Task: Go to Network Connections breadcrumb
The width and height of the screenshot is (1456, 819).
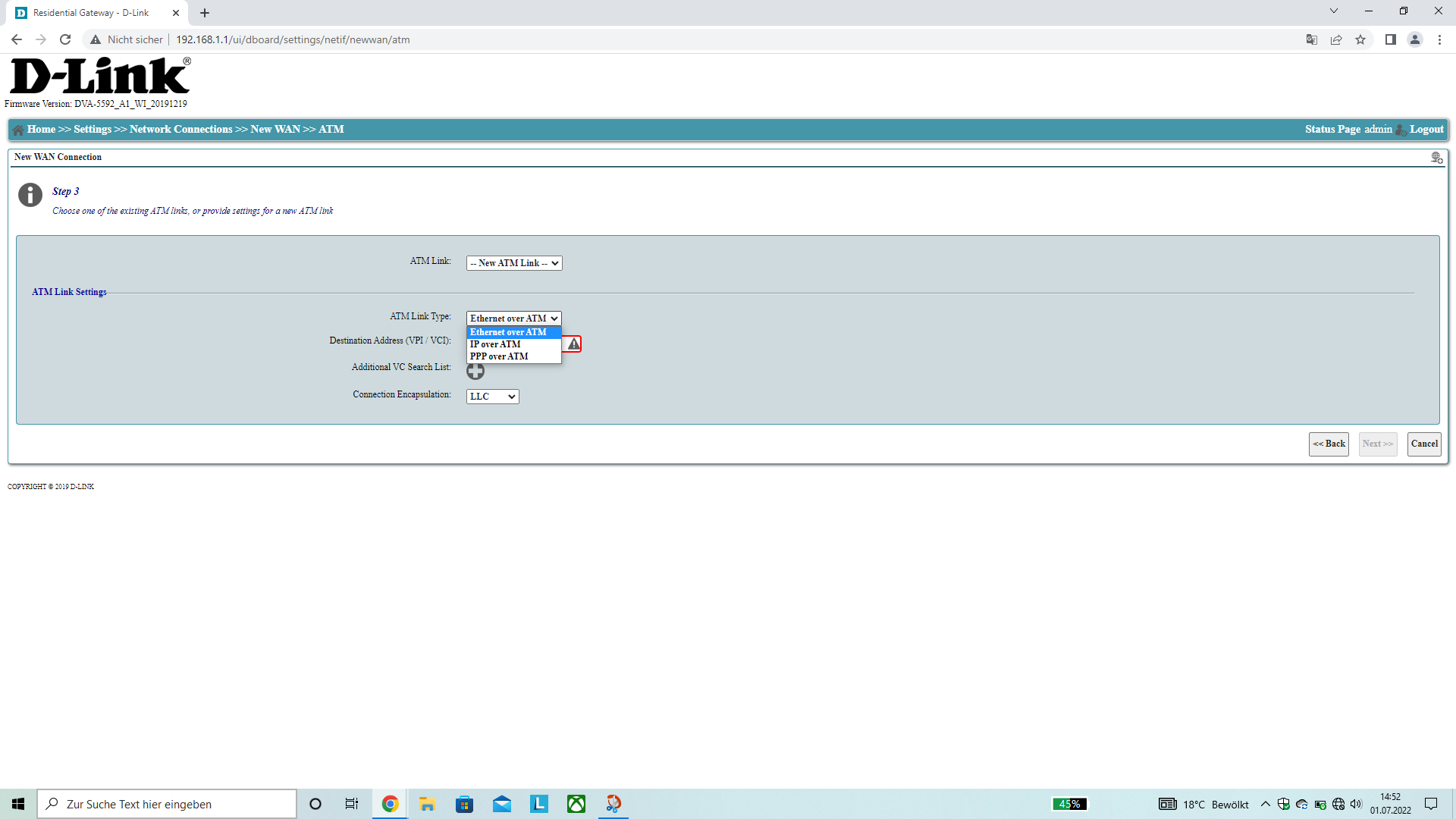Action: pos(180,130)
